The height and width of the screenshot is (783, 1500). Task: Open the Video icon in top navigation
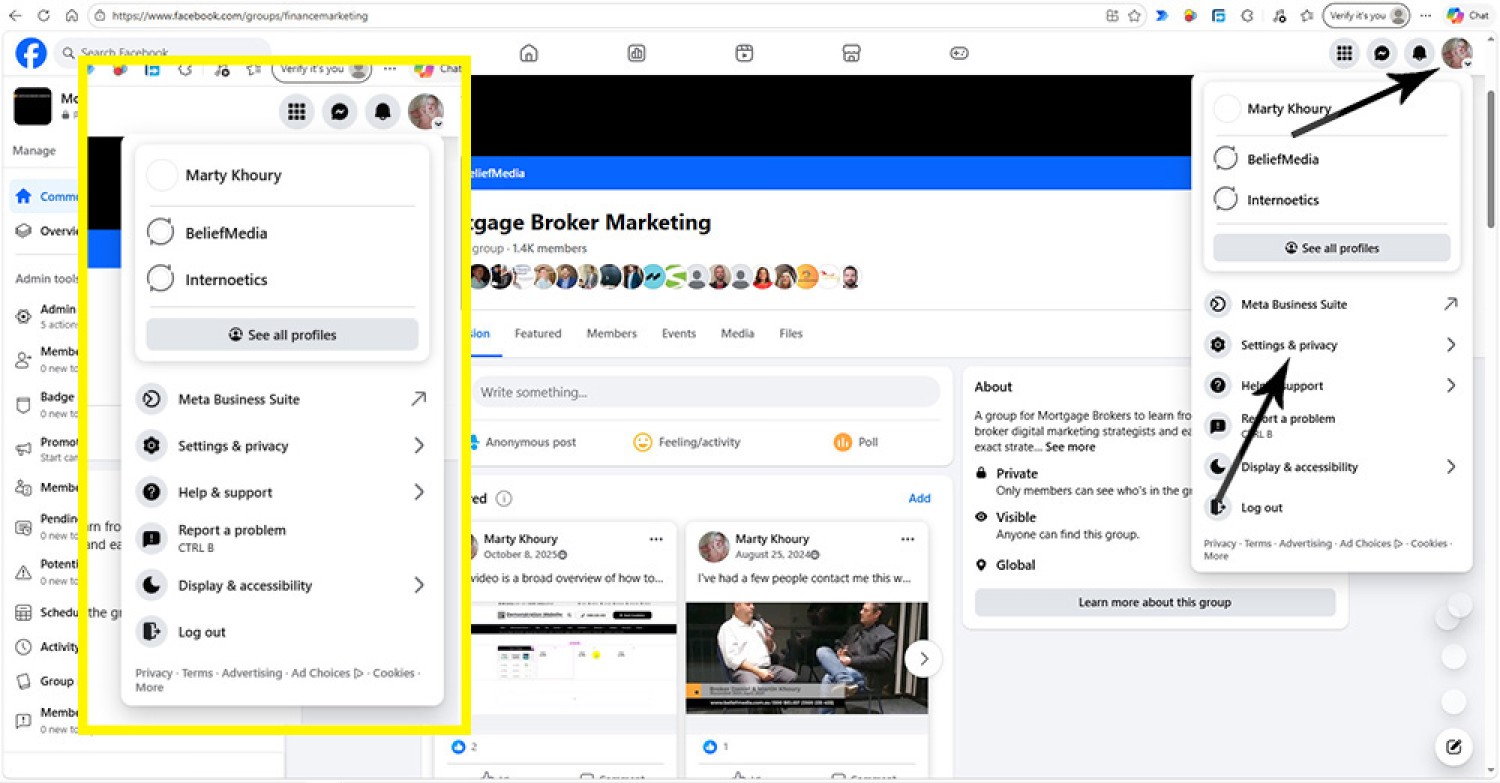pos(744,53)
